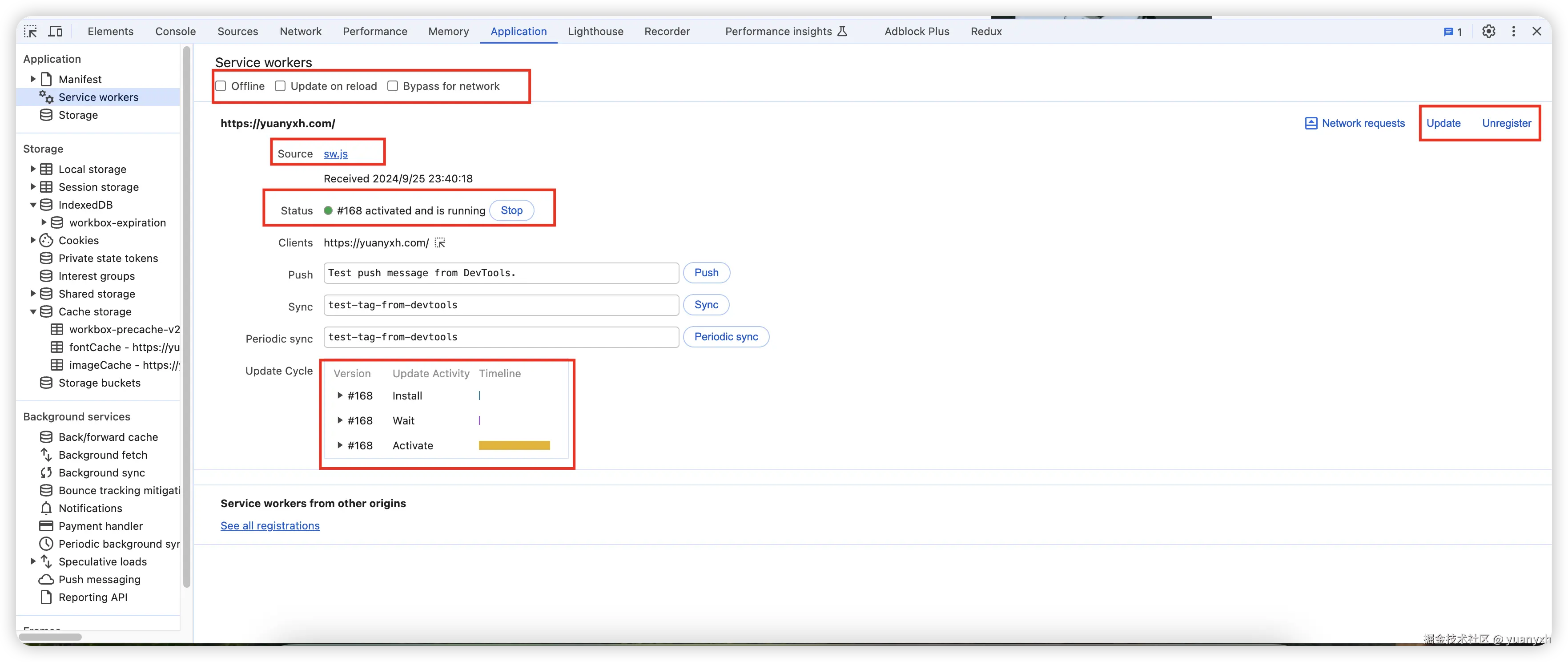Toggle the device toolbar icon
Viewport: 1568px width, 662px height.
click(56, 31)
